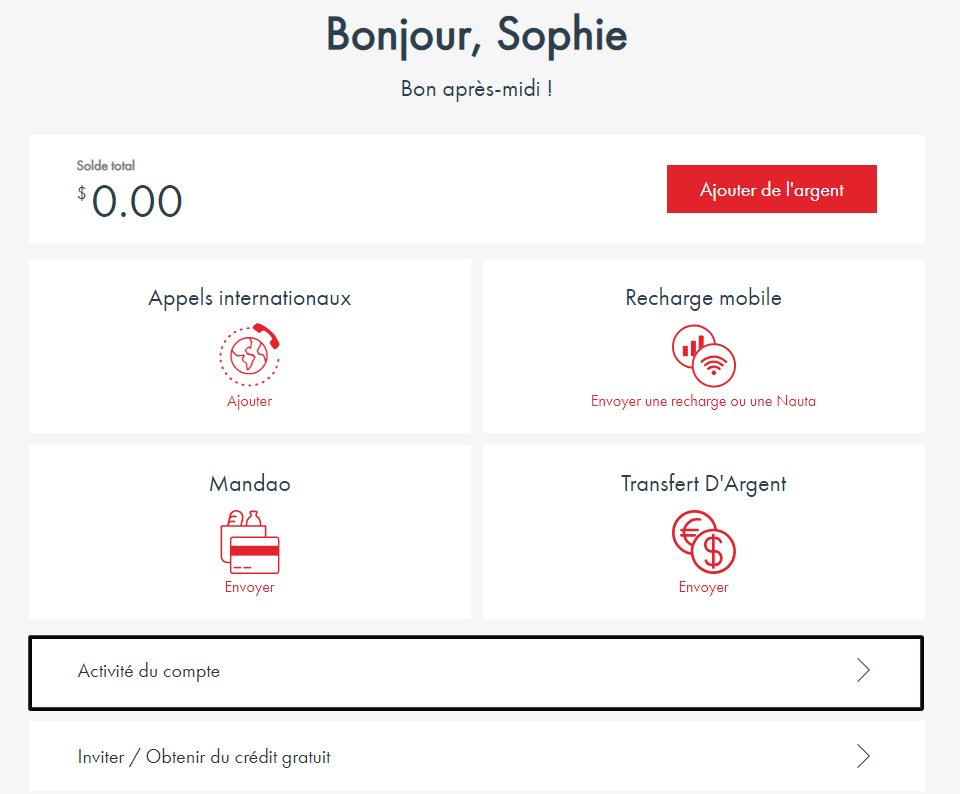Click the $0.00 total balance amount
This screenshot has height=794, width=960.
coord(136,202)
